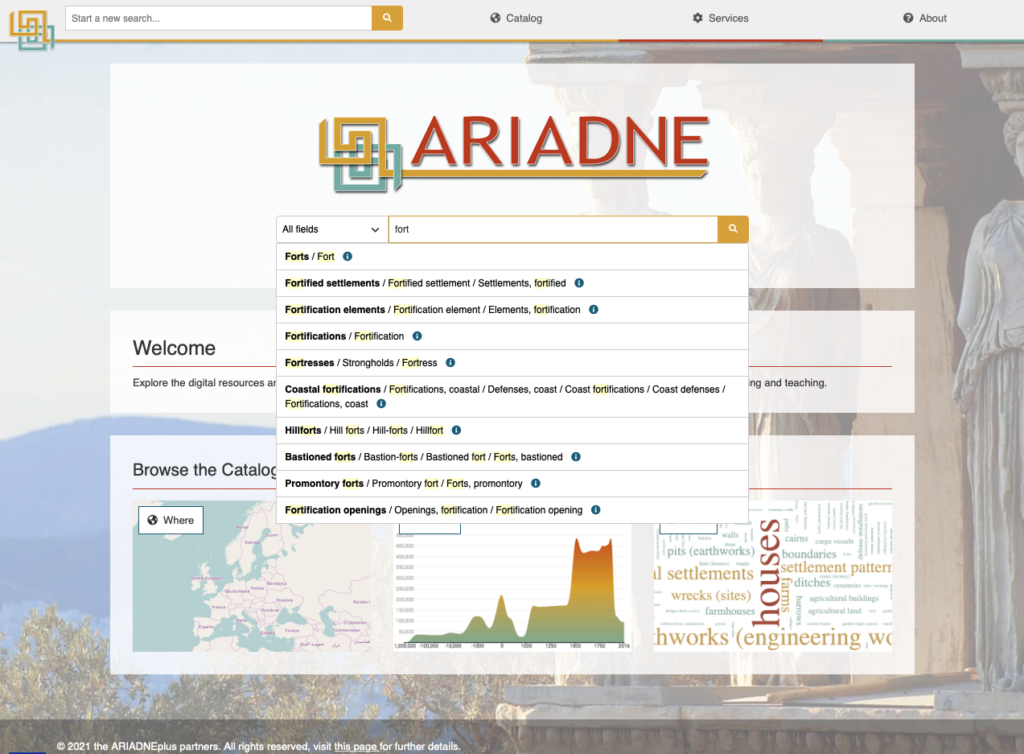
Task: Open info icon for Coastal fortifications
Action: (x=381, y=404)
